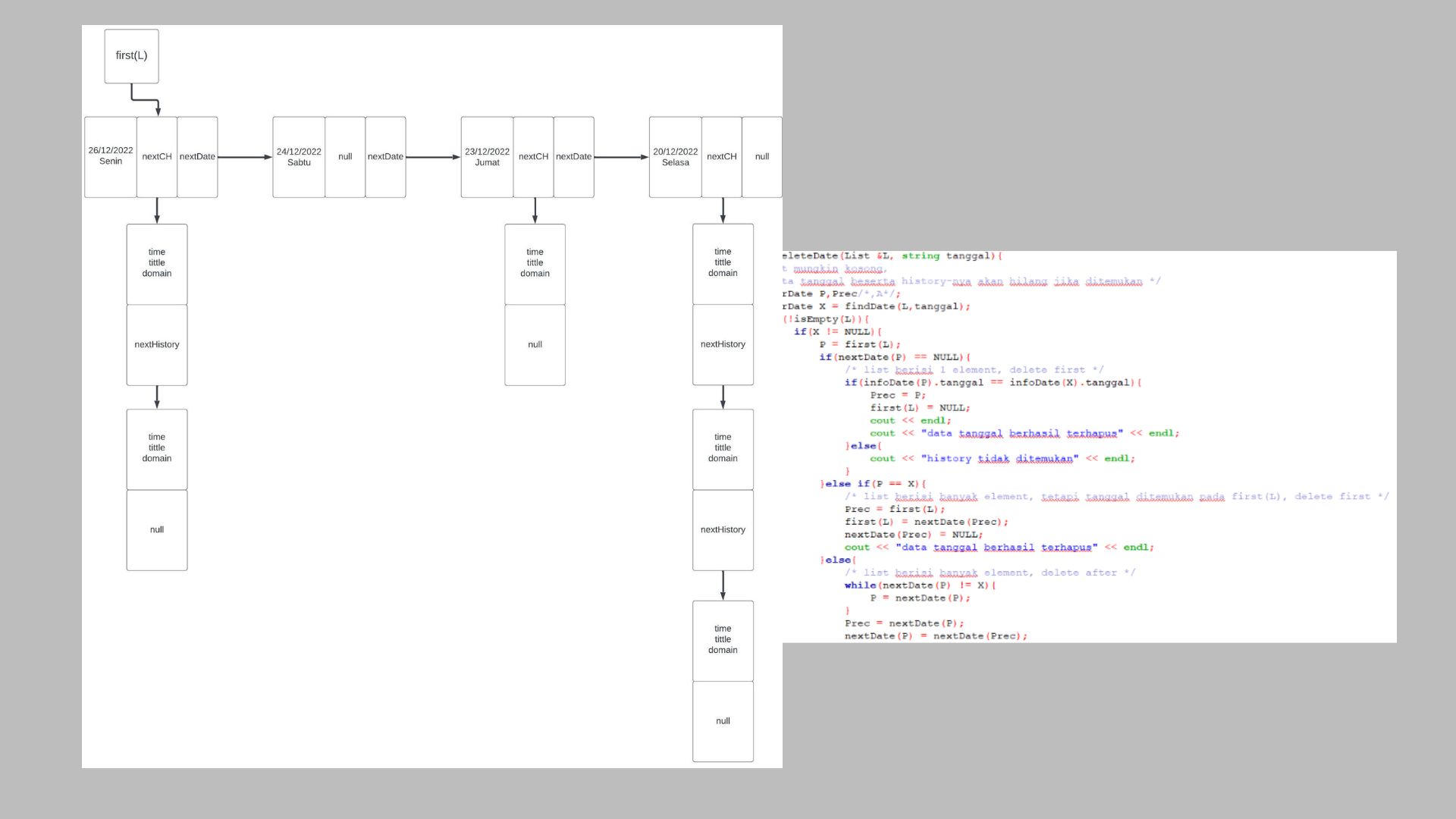Screen dimensions: 1456x819
Task: Select the null field of Jumat history node
Action: click(x=535, y=344)
